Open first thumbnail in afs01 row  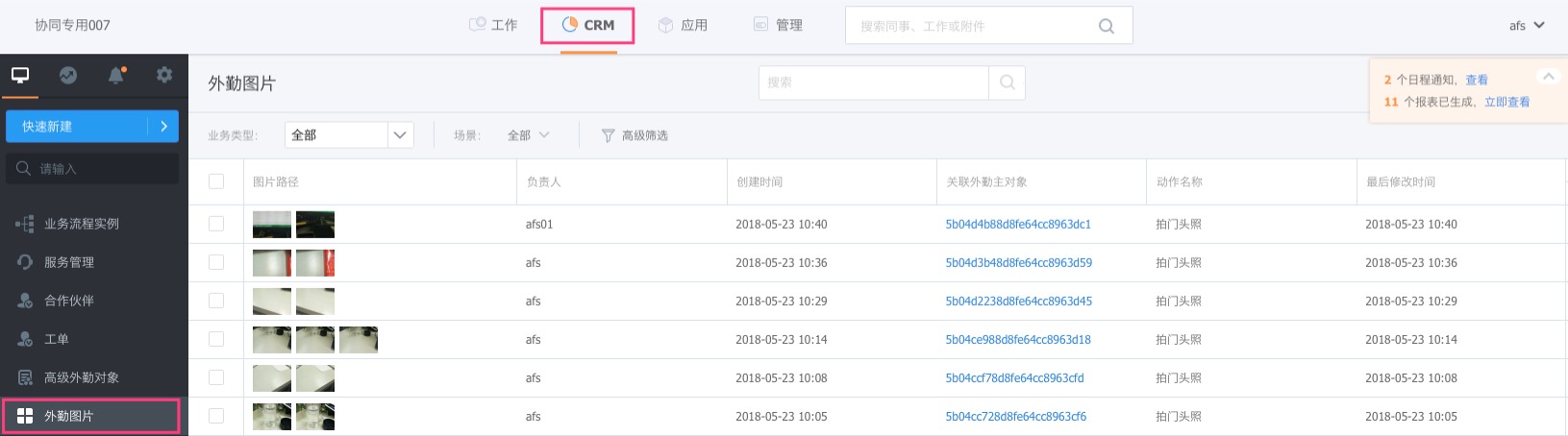coord(272,224)
